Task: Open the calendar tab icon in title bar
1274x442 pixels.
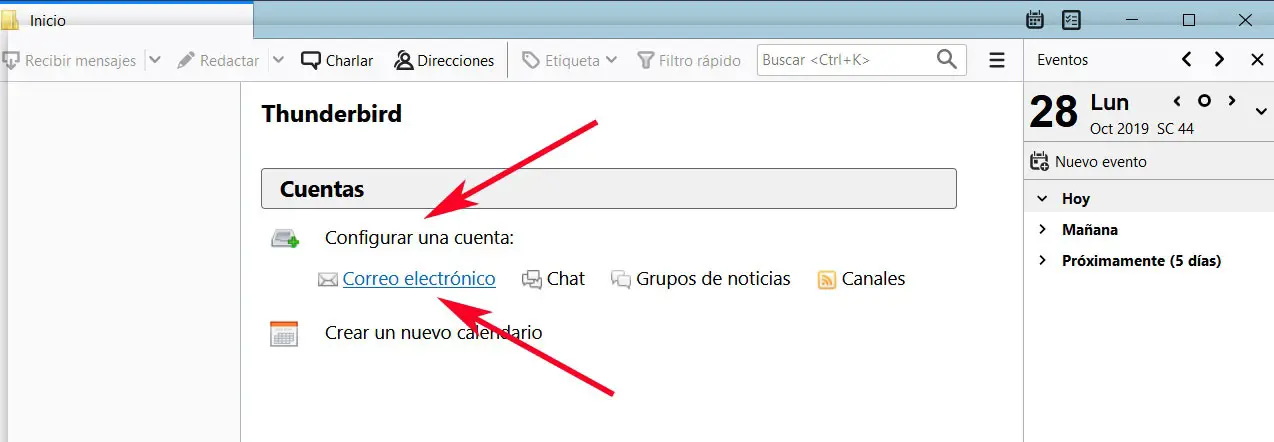Action: pyautogui.click(x=1036, y=20)
